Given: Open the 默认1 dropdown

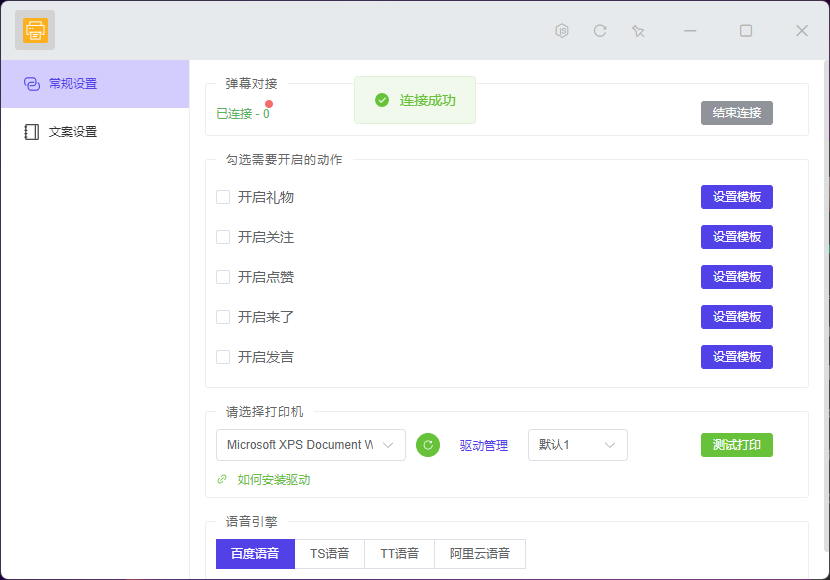Looking at the screenshot, I should (x=578, y=445).
